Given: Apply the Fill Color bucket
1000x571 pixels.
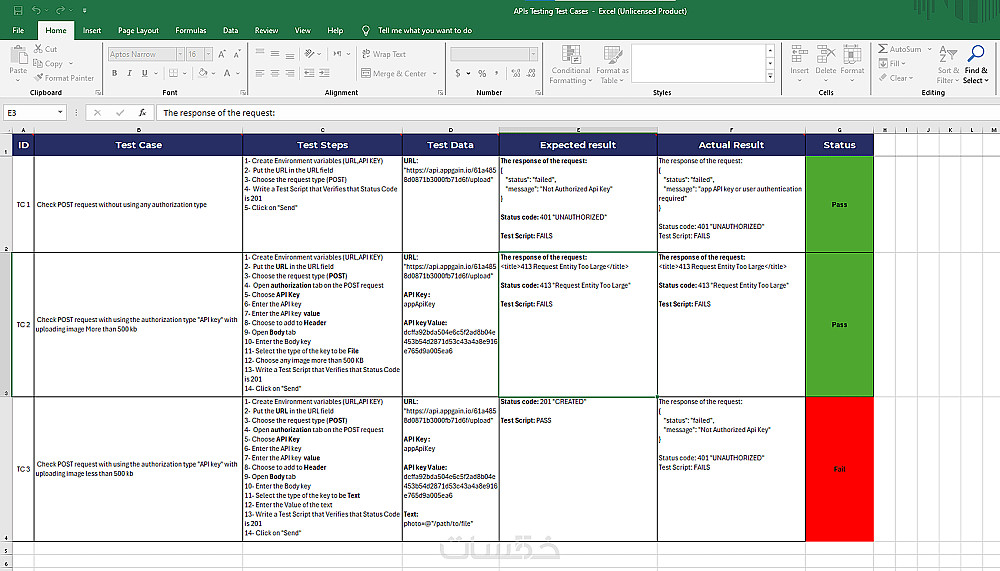Looking at the screenshot, I should coord(203,73).
